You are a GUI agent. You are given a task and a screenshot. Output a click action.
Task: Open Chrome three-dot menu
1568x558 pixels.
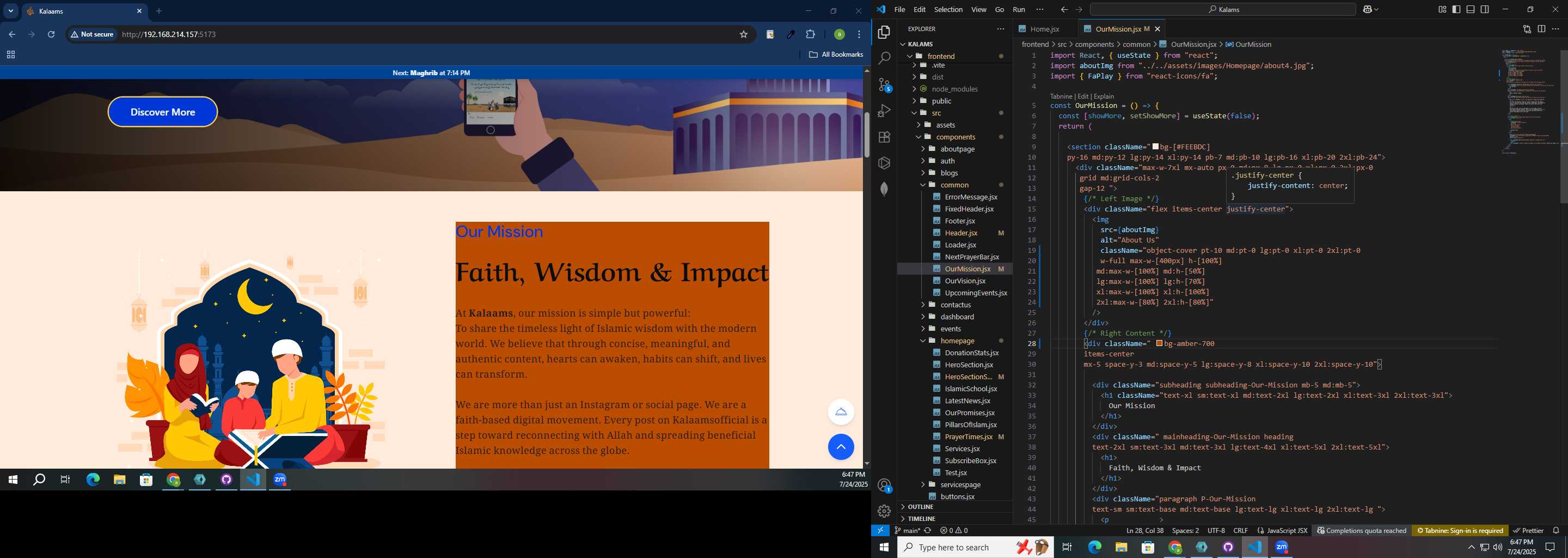coord(859,35)
